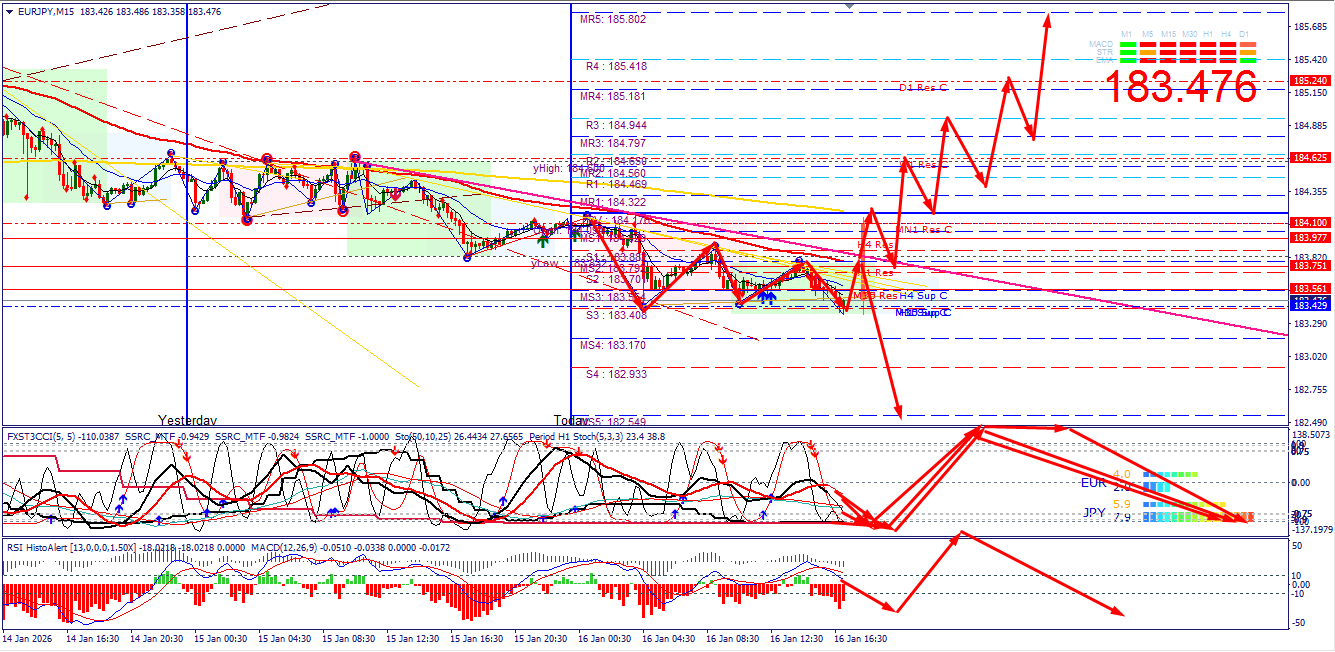Select the R3 : 184.944 resistance label
Viewport: 1335px width, 652px height.
(x=617, y=125)
